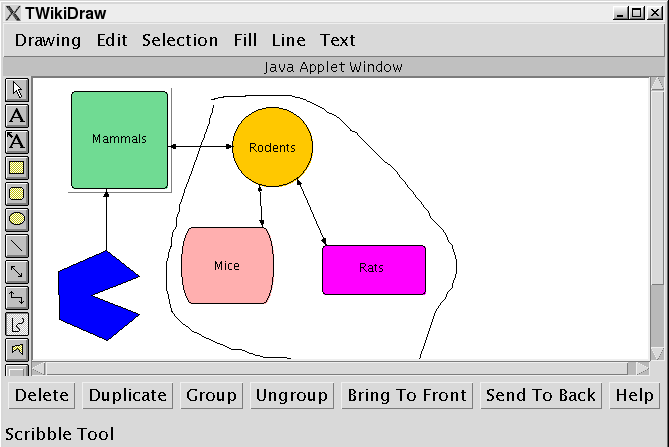
Task: Select the Rectangle tool
Action: pos(17,168)
